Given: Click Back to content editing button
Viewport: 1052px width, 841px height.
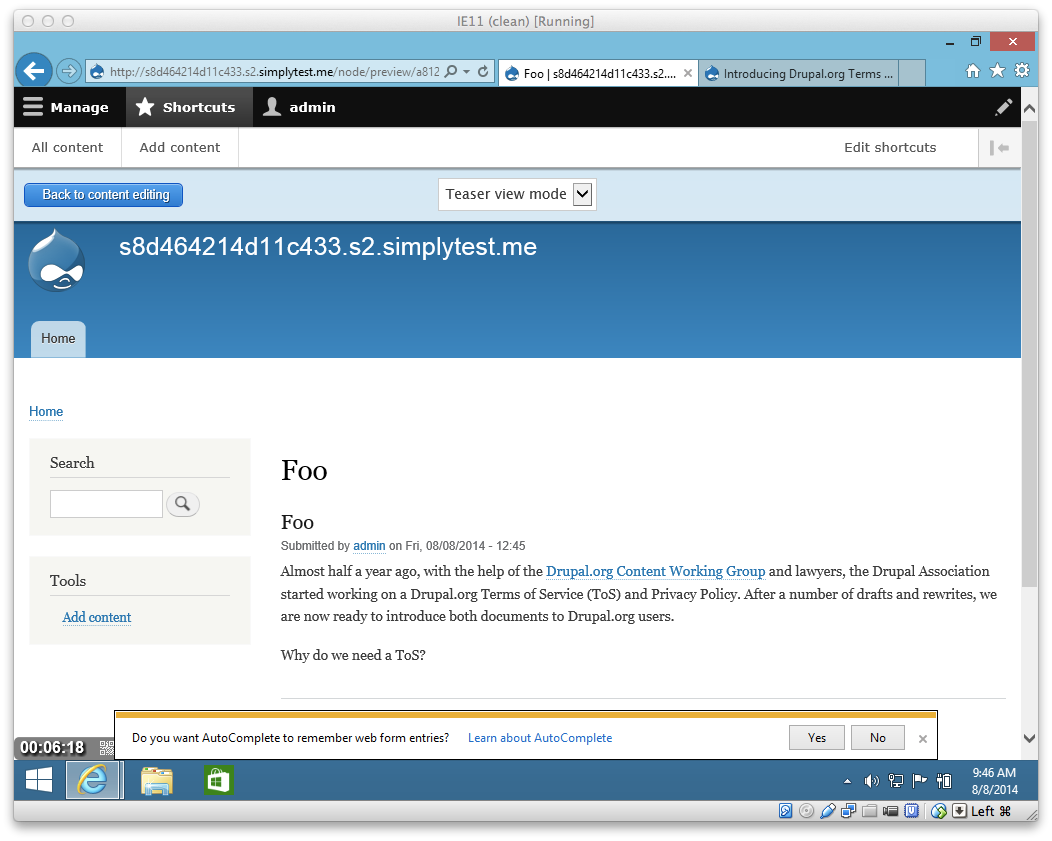Looking at the screenshot, I should [x=104, y=194].
